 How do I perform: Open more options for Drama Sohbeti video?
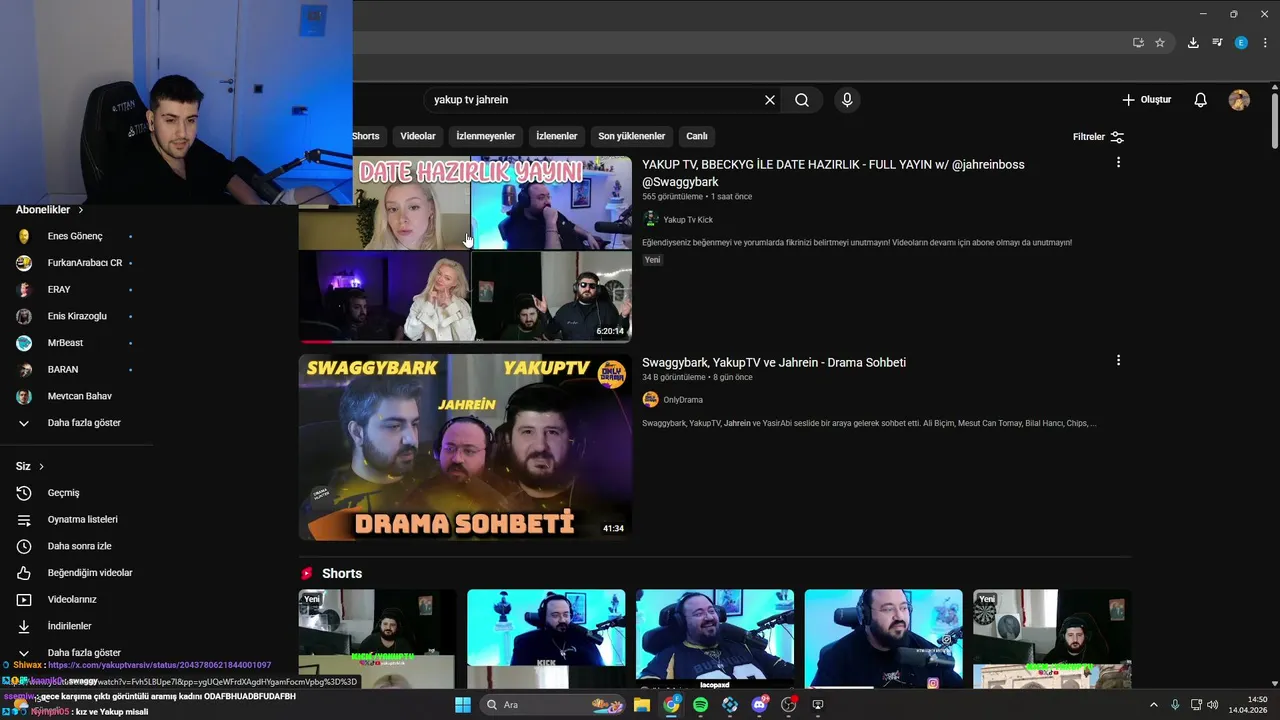[1118, 360]
